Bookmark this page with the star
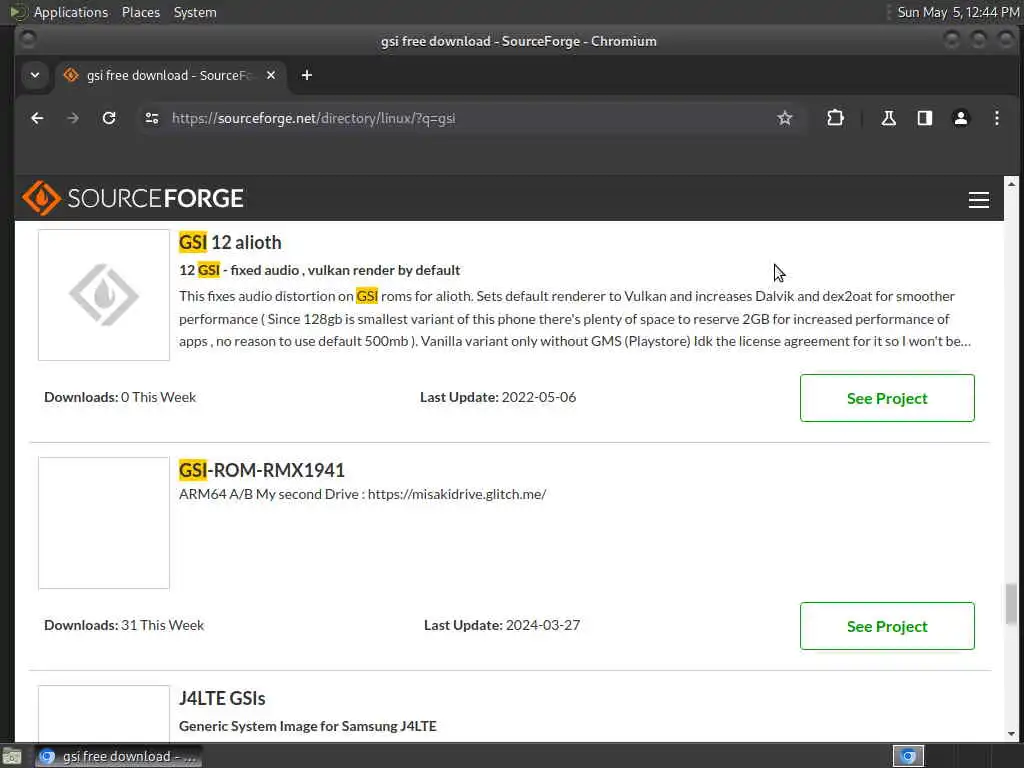This screenshot has height=768, width=1024. pyautogui.click(x=784, y=118)
